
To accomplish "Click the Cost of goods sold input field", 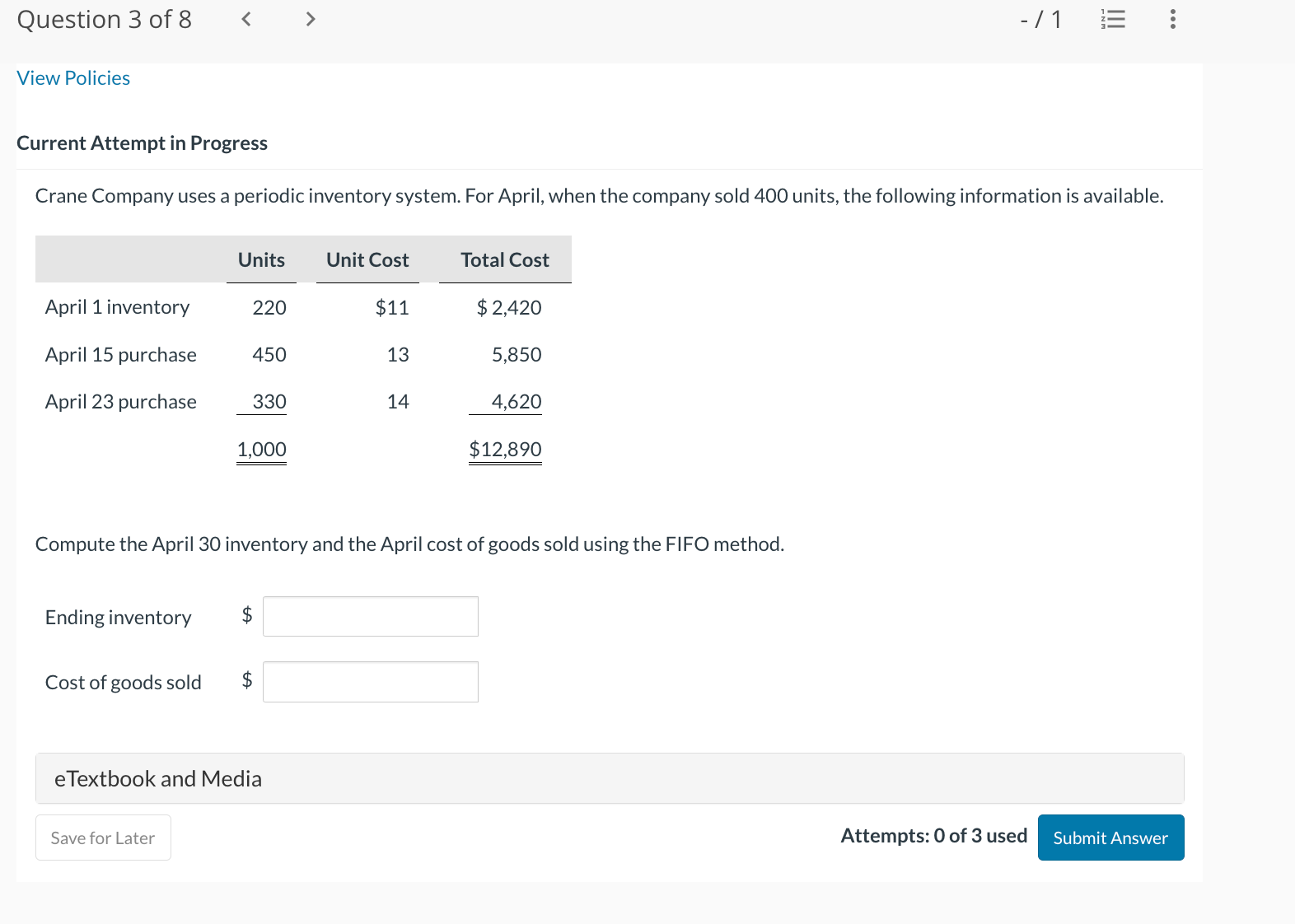I will tap(371, 682).
